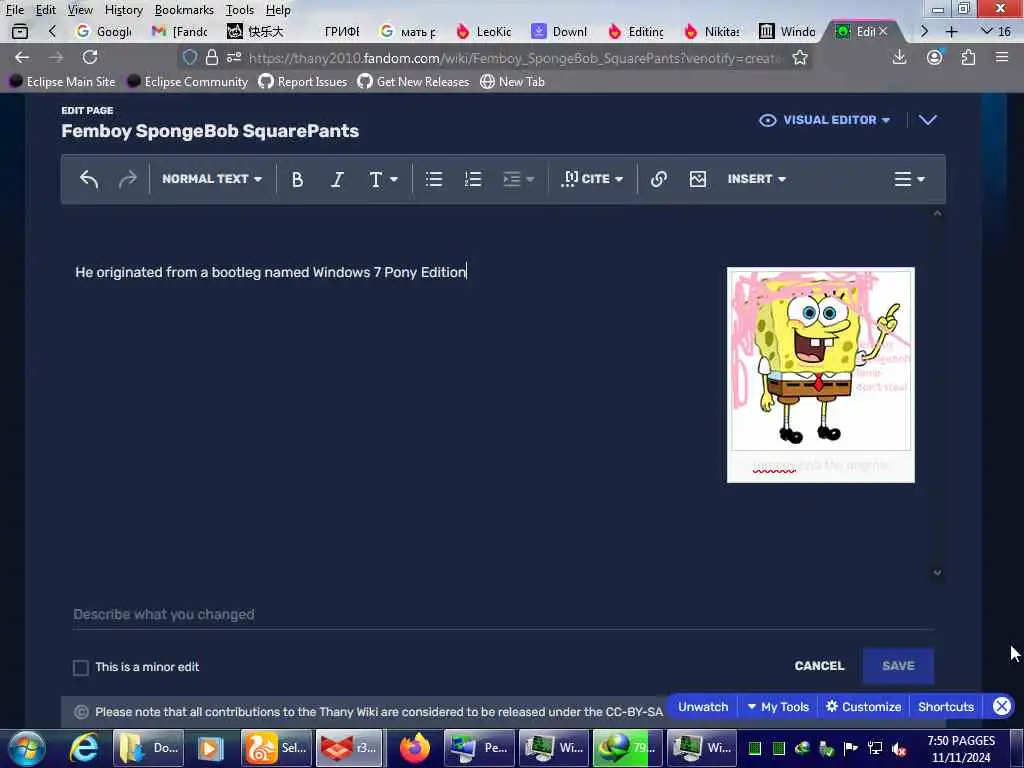Click the image caption text

pyautogui.click(x=821, y=466)
